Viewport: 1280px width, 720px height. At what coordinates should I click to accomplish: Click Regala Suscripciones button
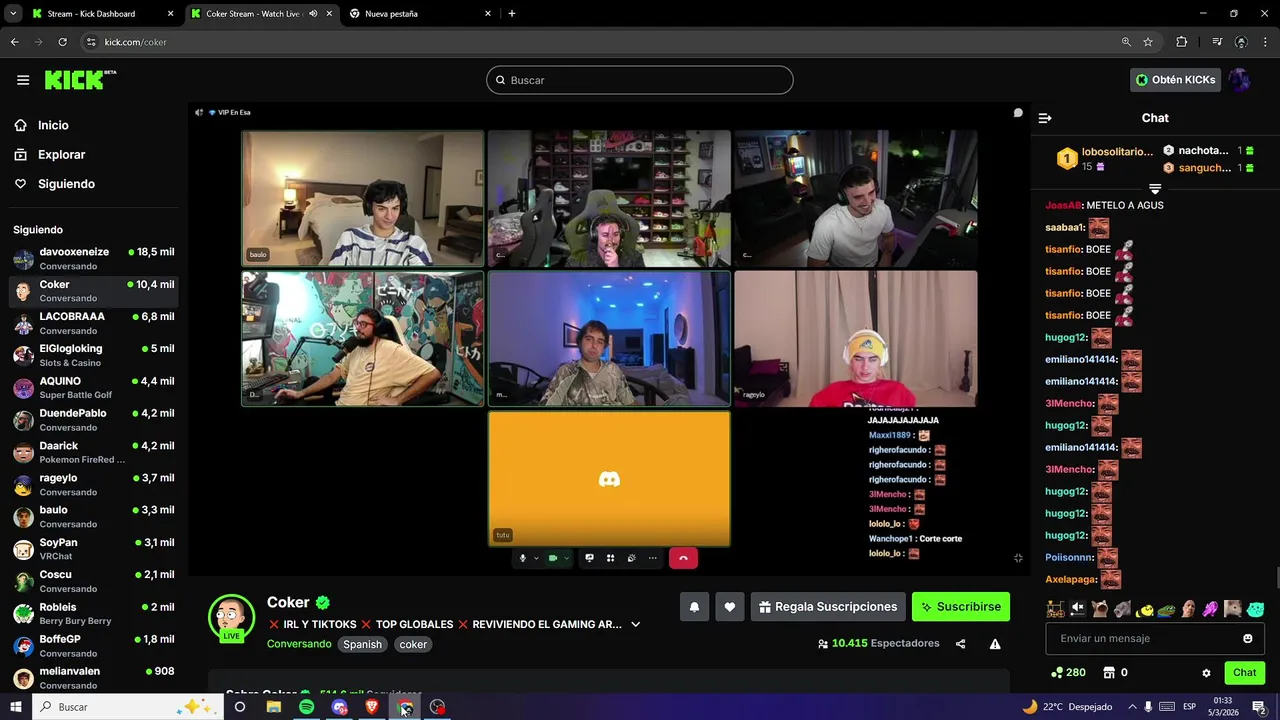pos(828,607)
